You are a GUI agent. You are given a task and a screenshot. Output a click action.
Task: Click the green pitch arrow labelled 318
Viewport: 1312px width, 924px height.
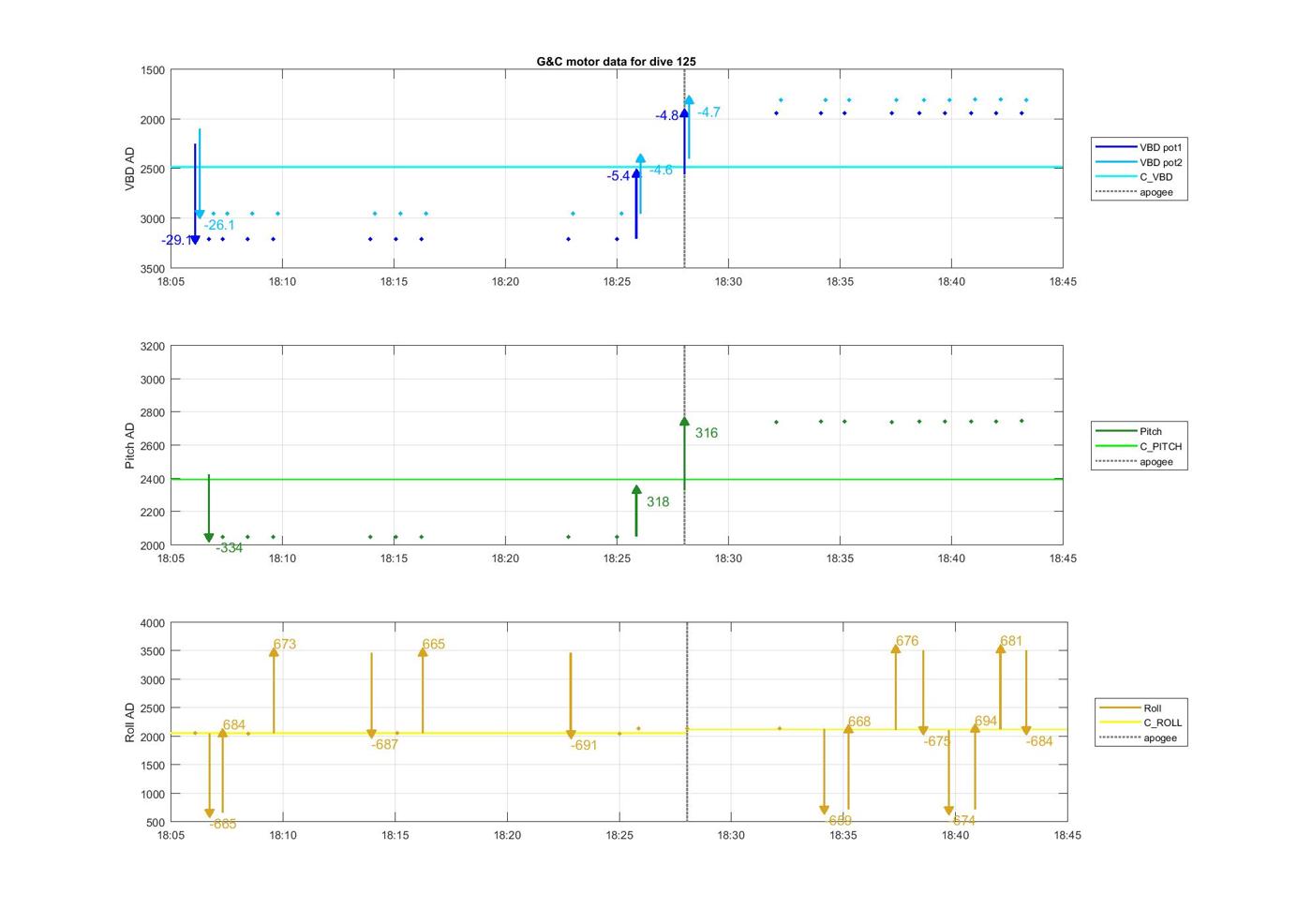point(636,511)
